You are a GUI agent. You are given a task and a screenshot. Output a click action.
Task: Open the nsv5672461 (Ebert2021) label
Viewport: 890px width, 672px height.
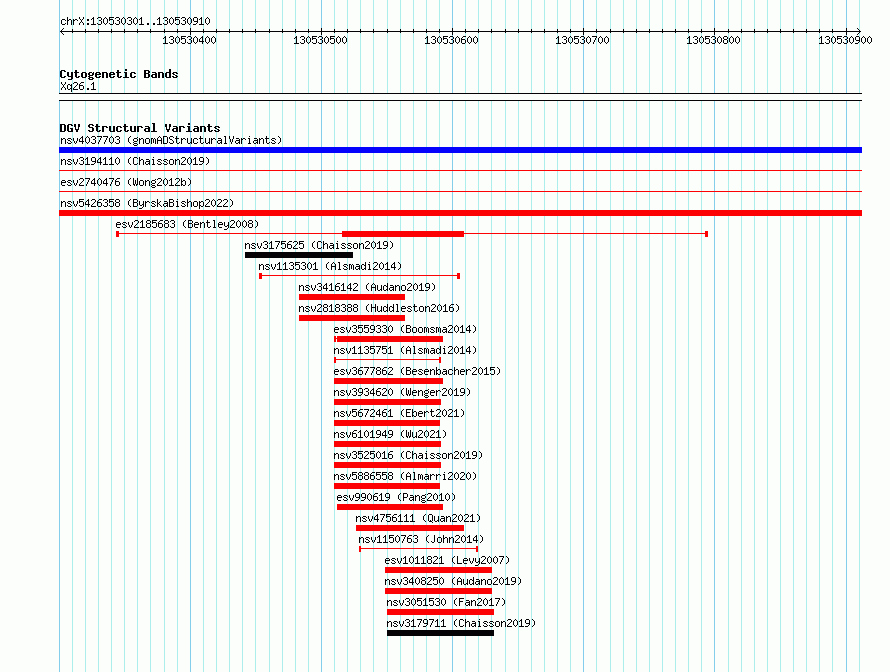(399, 413)
